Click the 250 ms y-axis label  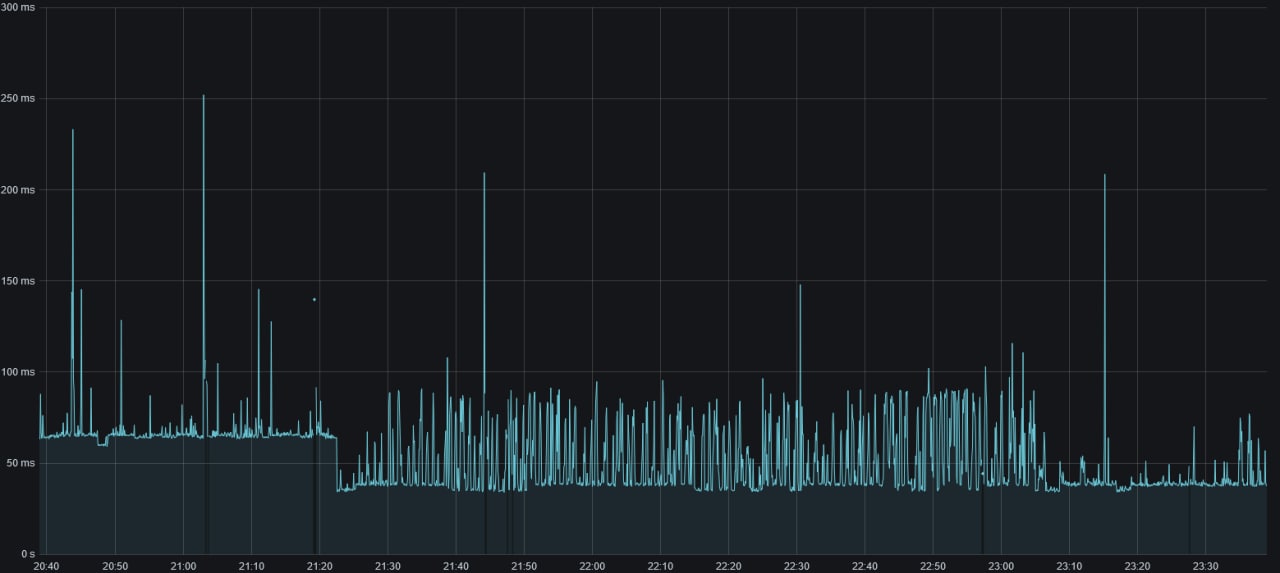pyautogui.click(x=18, y=98)
